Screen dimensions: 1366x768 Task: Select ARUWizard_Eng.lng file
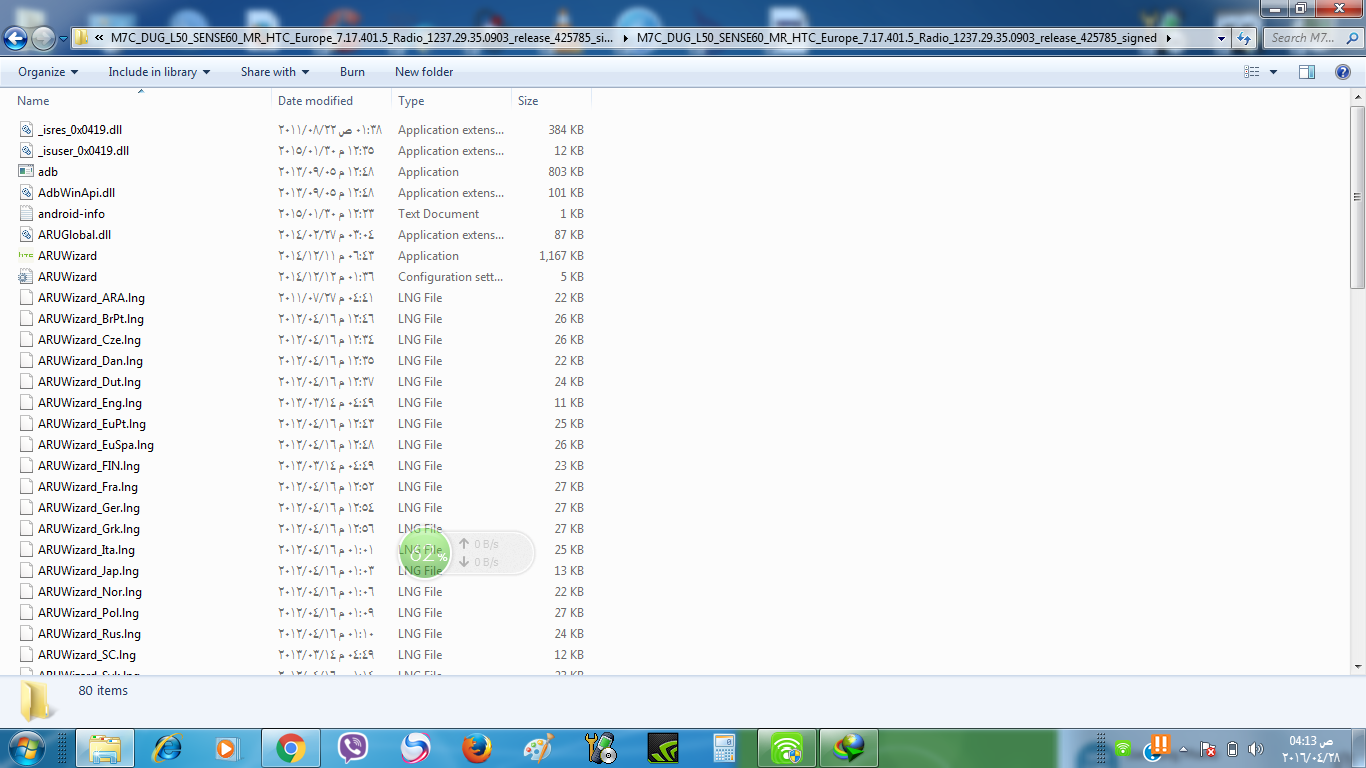coord(90,403)
